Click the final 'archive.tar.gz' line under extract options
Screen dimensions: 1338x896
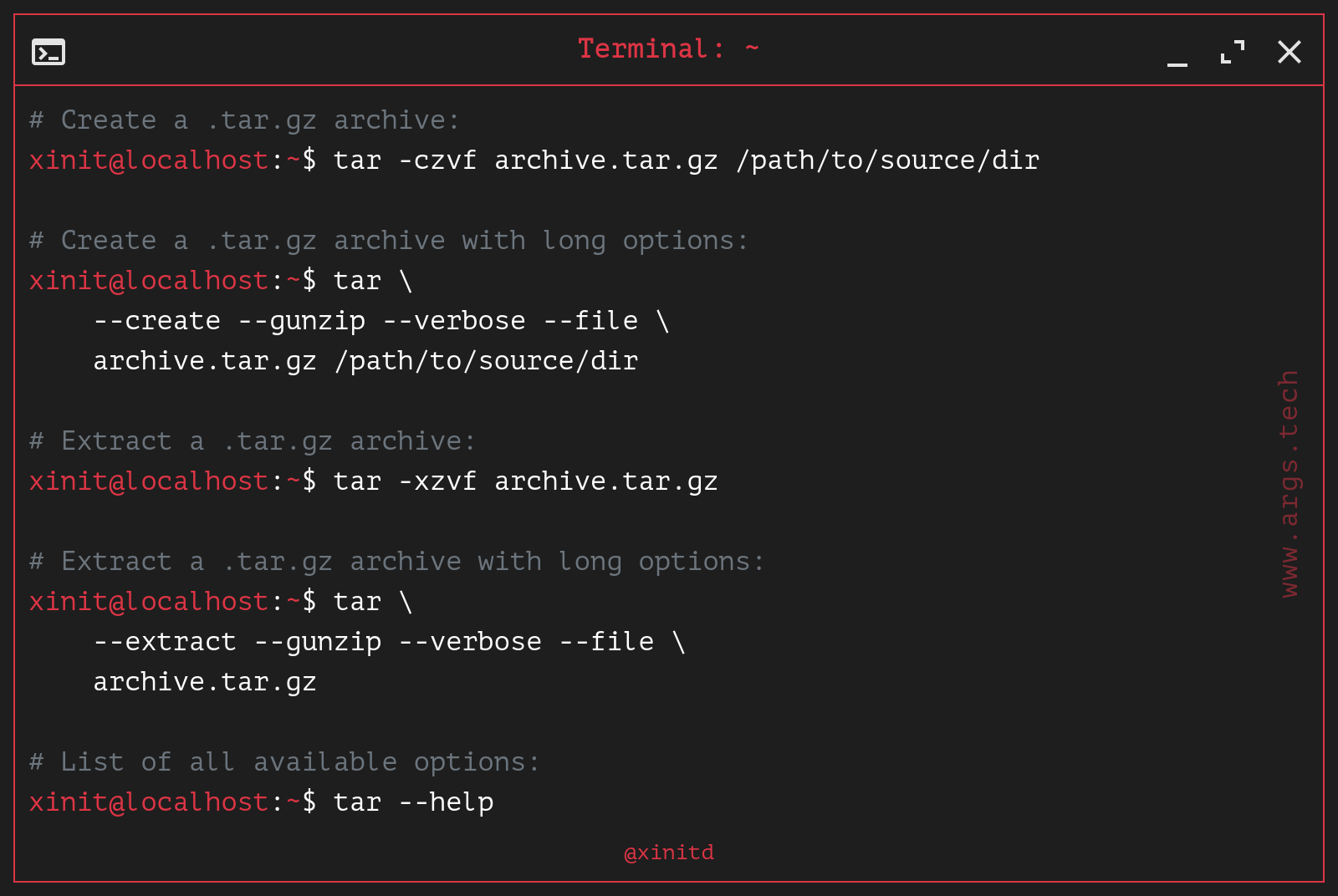(x=205, y=682)
